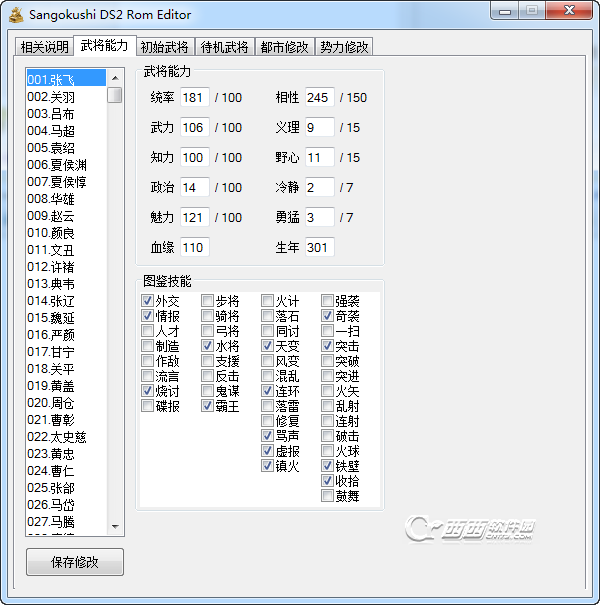Open the 初始武将 tab
Viewport: 600px width, 605px height.
[164, 47]
